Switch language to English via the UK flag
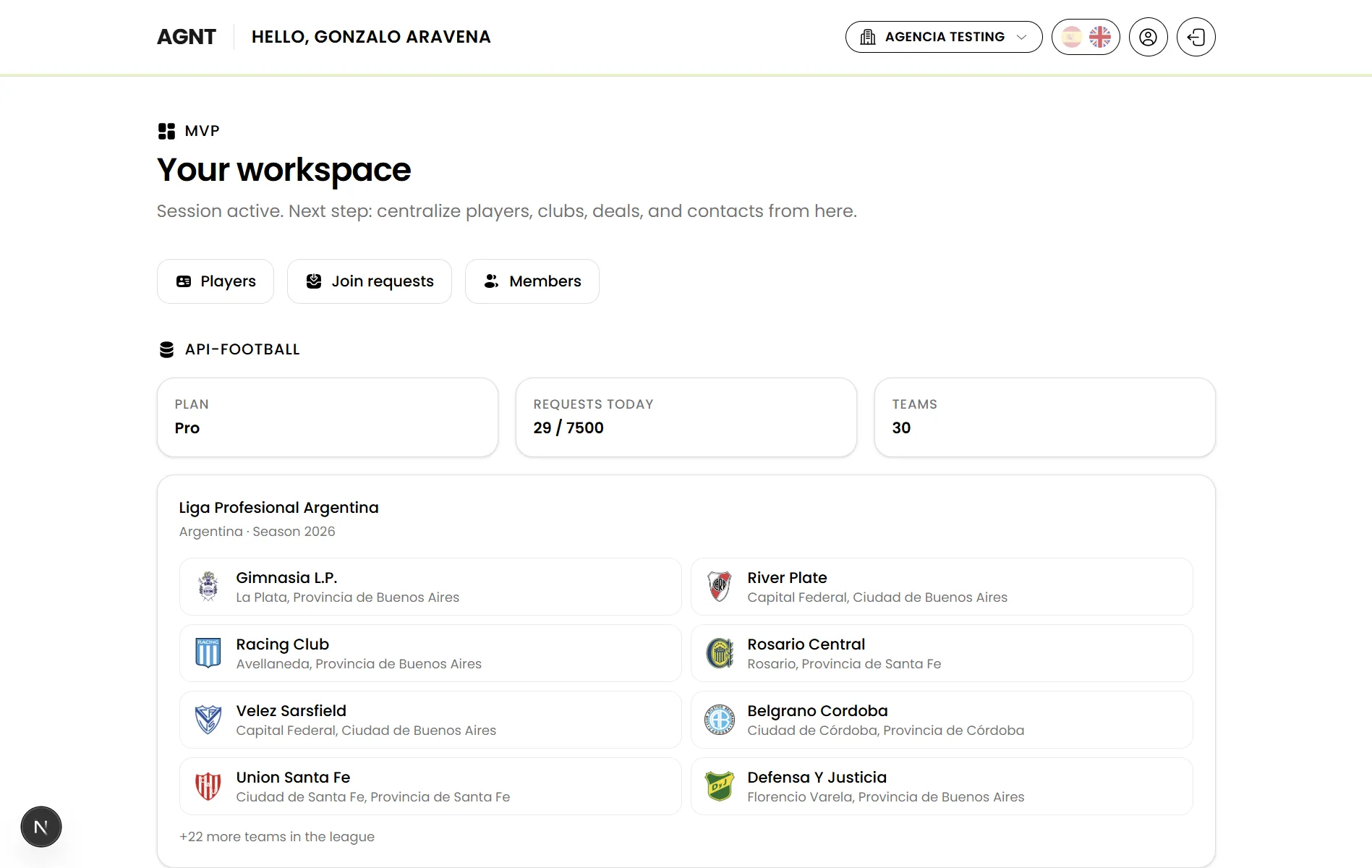The width and height of the screenshot is (1372, 868). pyautogui.click(x=1100, y=37)
